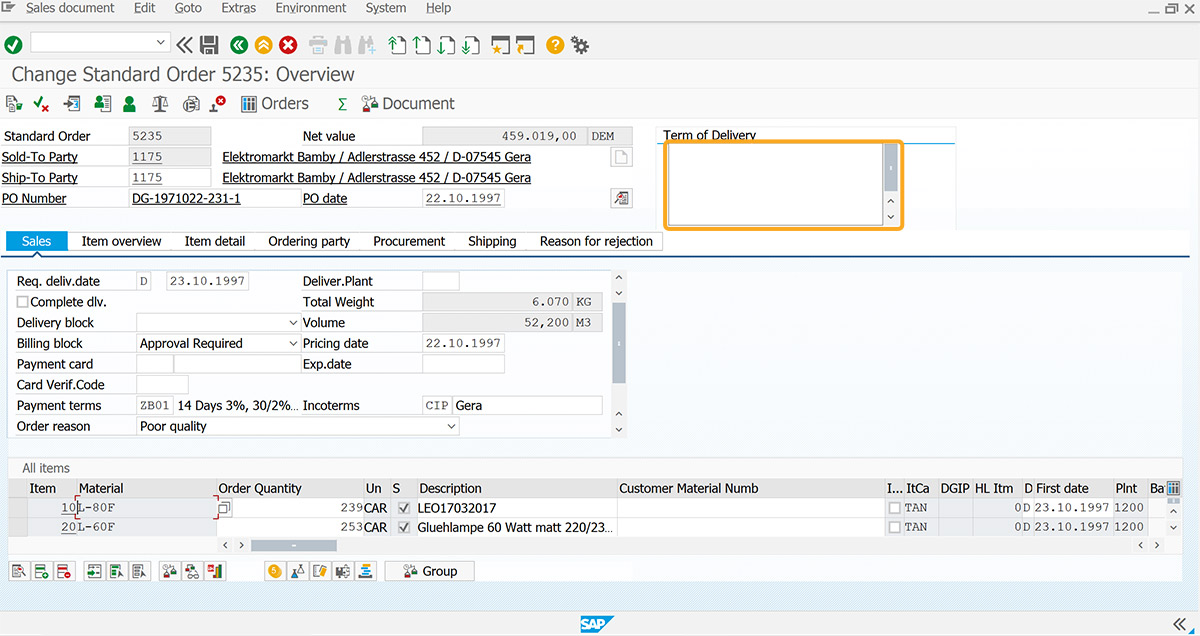Toggle S checkbox for item LEO17032017

(403, 508)
